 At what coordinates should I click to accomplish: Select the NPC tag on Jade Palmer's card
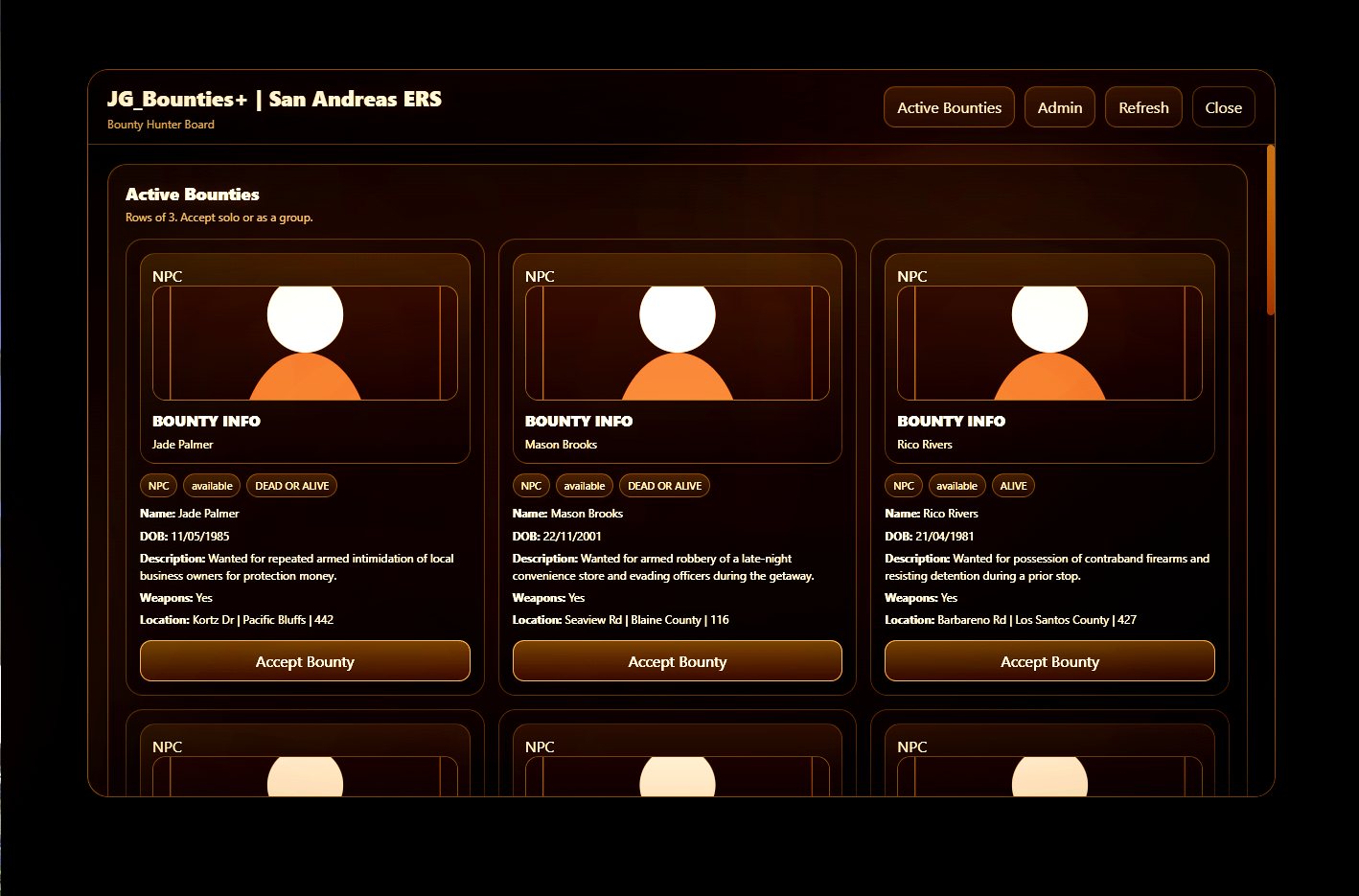tap(159, 486)
